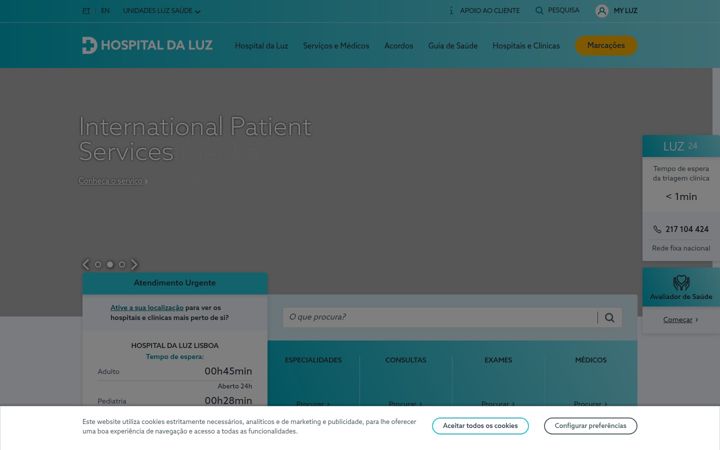Open the Consultas tile
The image size is (720, 450).
click(405, 373)
